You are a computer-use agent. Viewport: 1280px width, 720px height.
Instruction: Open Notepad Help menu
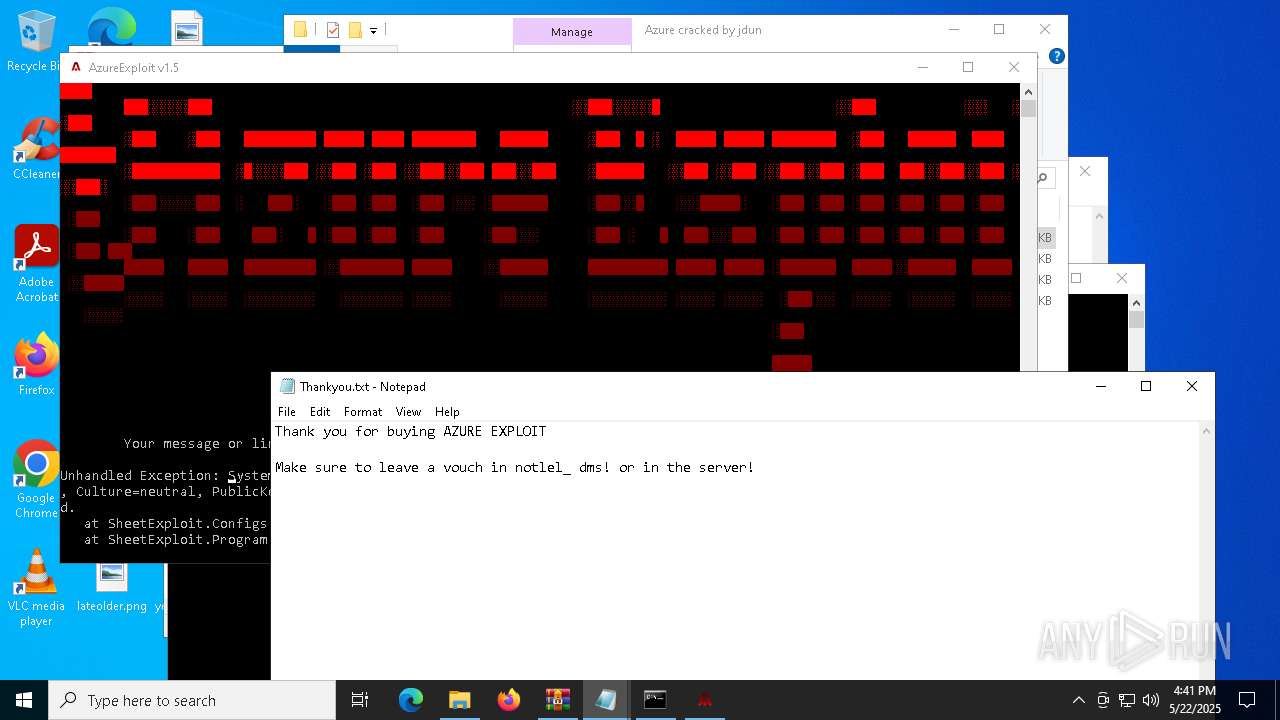click(x=447, y=411)
